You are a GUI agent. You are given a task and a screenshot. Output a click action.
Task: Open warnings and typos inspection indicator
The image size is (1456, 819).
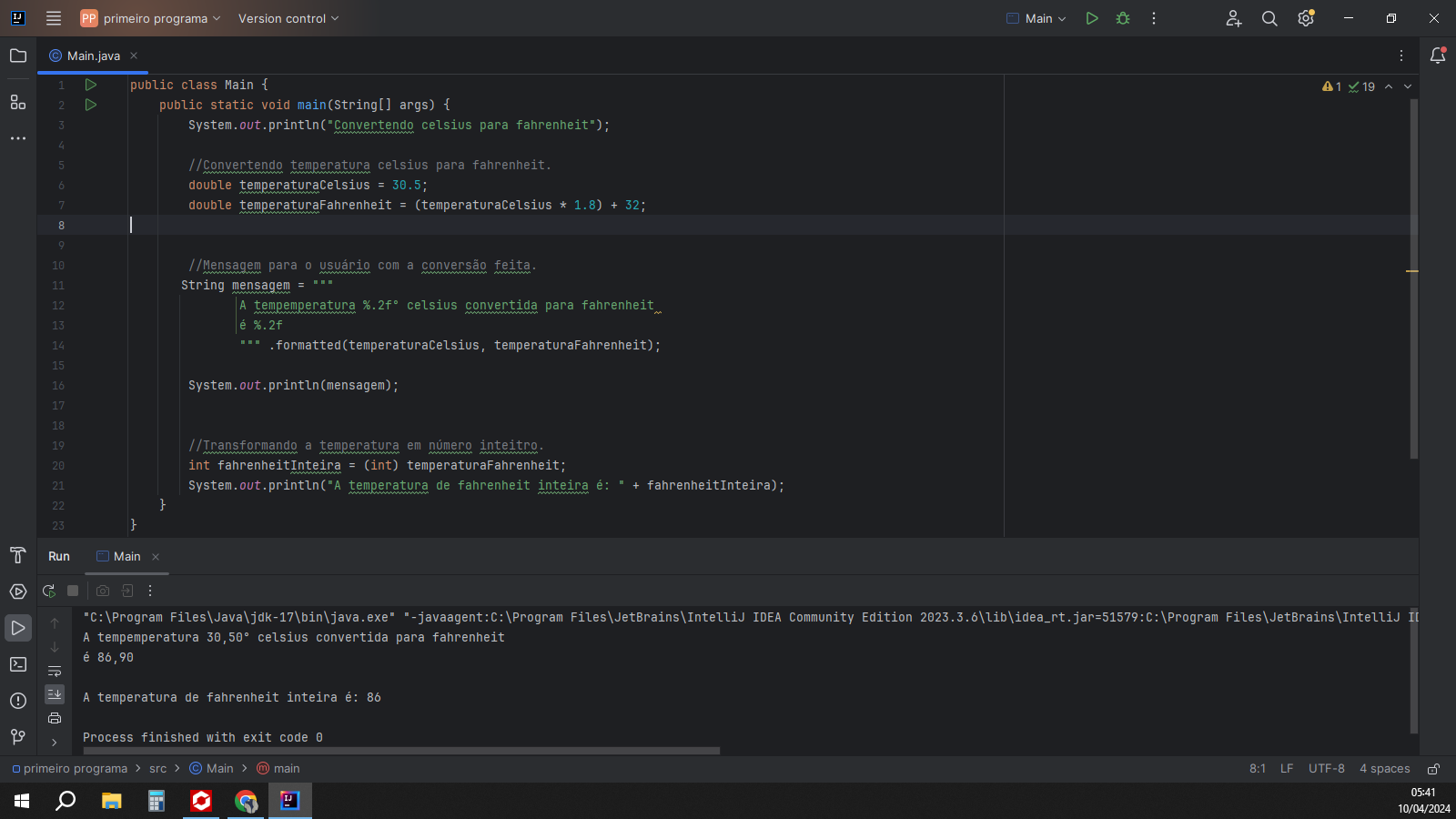(1349, 86)
